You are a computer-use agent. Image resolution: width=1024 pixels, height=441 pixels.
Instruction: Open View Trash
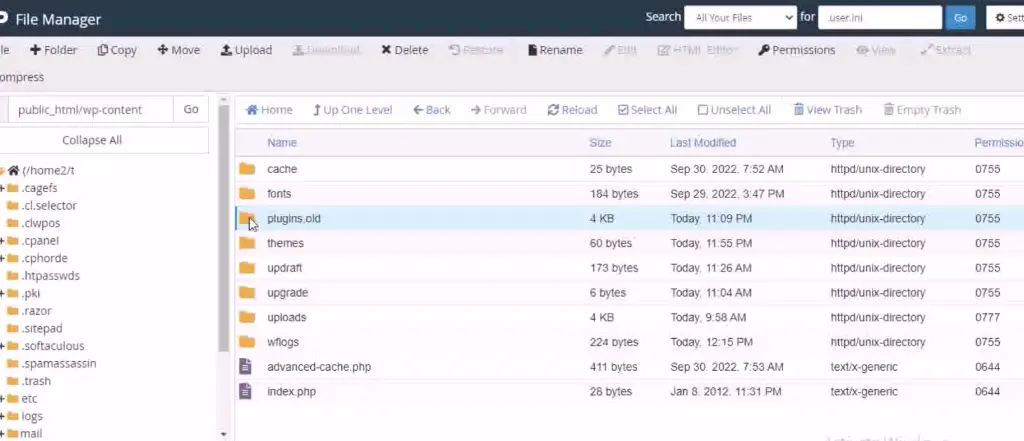[827, 110]
